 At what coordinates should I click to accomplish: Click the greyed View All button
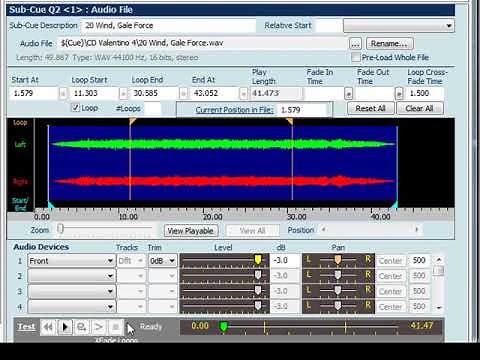pyautogui.click(x=253, y=231)
